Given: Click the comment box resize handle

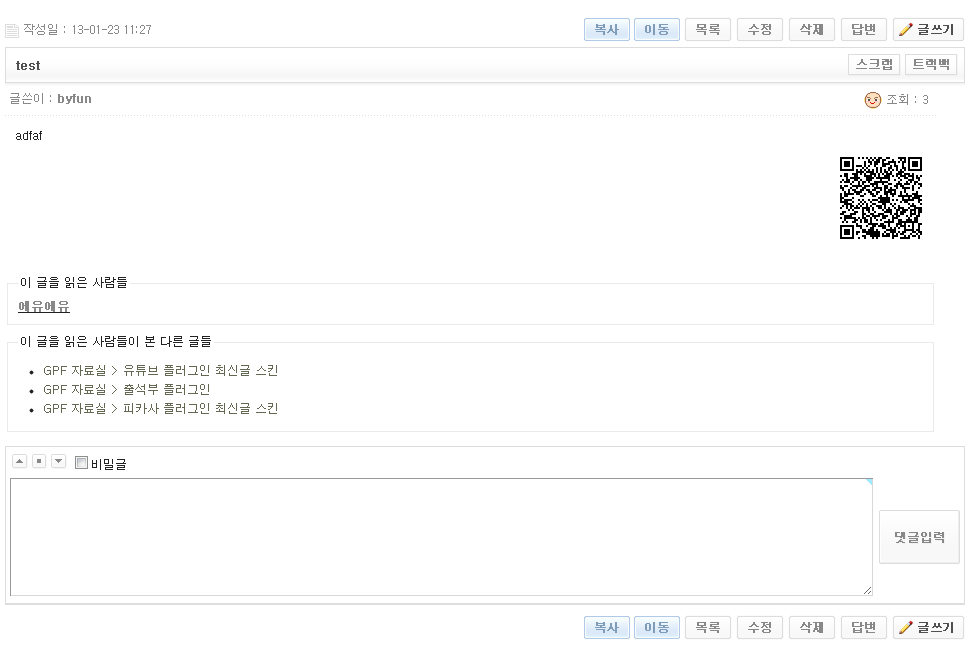Looking at the screenshot, I should pyautogui.click(x=867, y=590).
